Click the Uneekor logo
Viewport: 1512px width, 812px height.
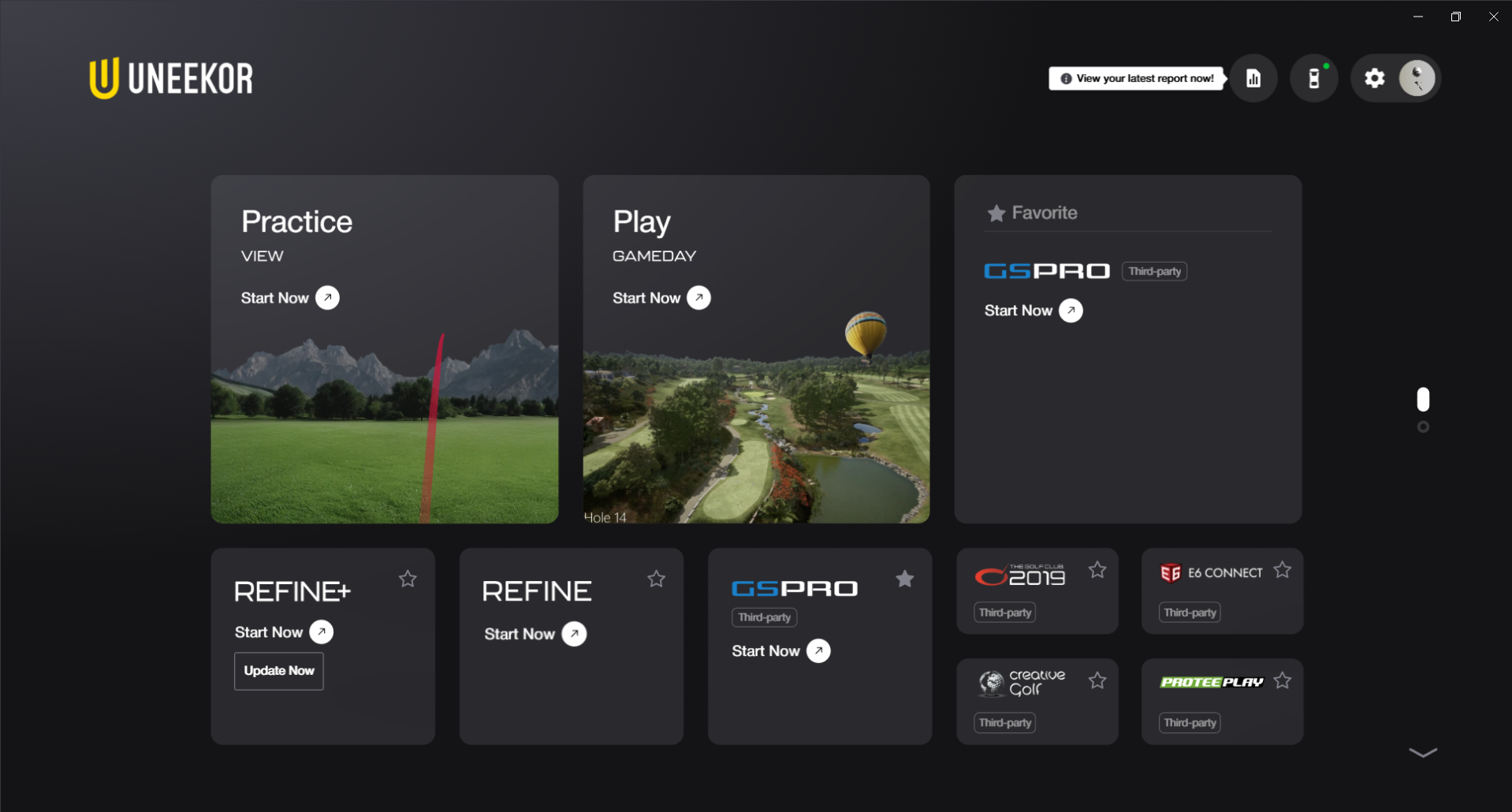point(171,78)
